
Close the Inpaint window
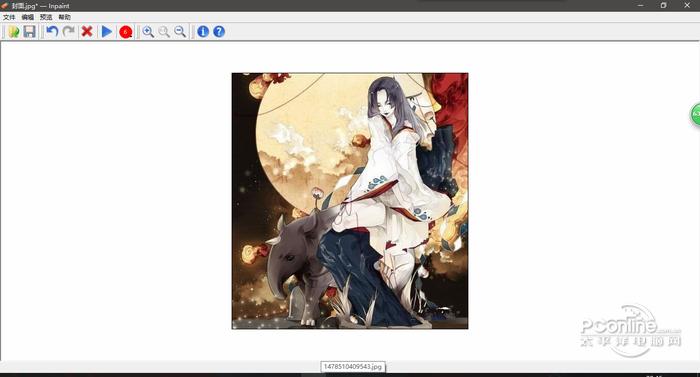click(687, 5)
